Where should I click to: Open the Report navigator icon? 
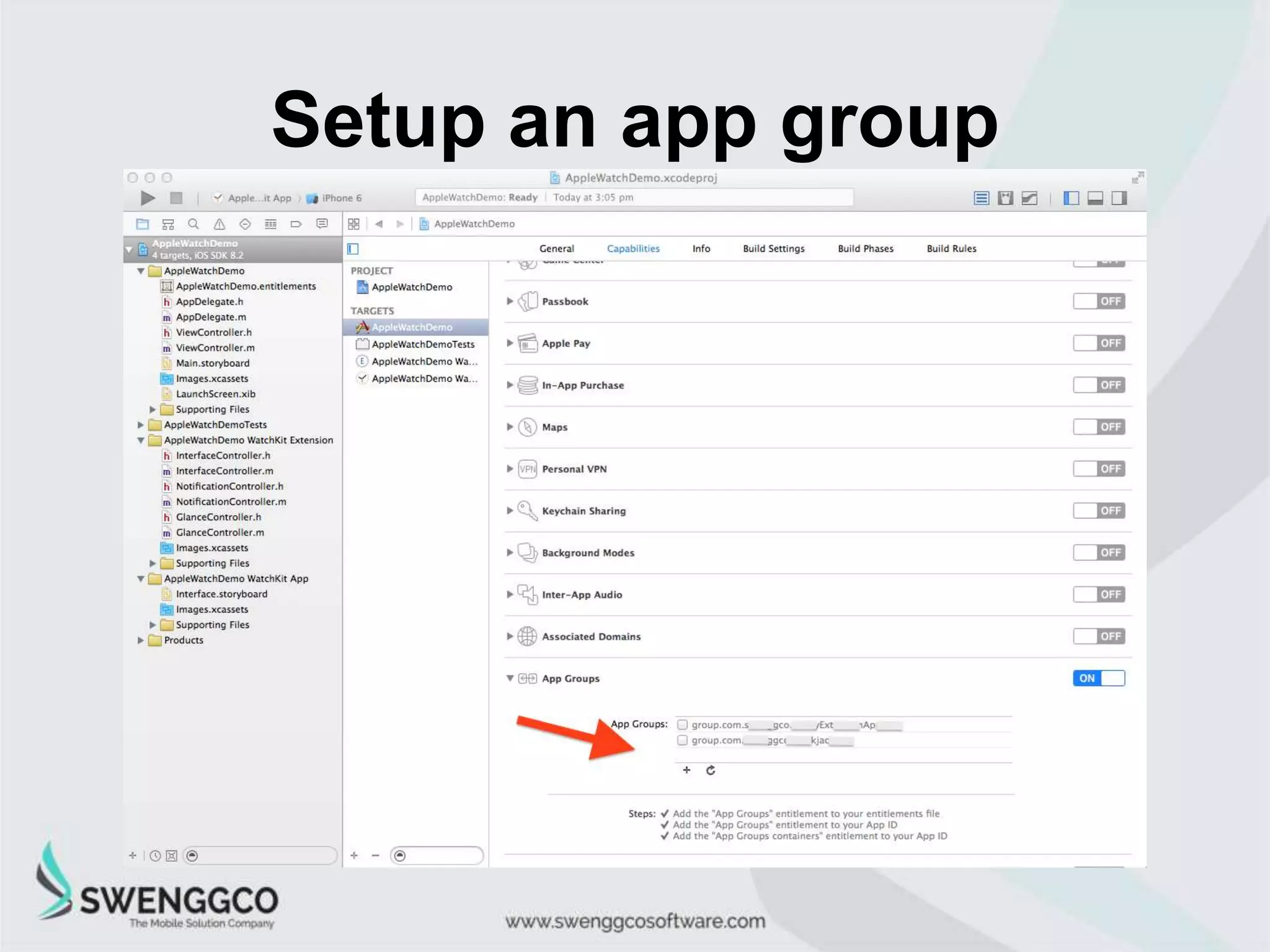(x=322, y=224)
